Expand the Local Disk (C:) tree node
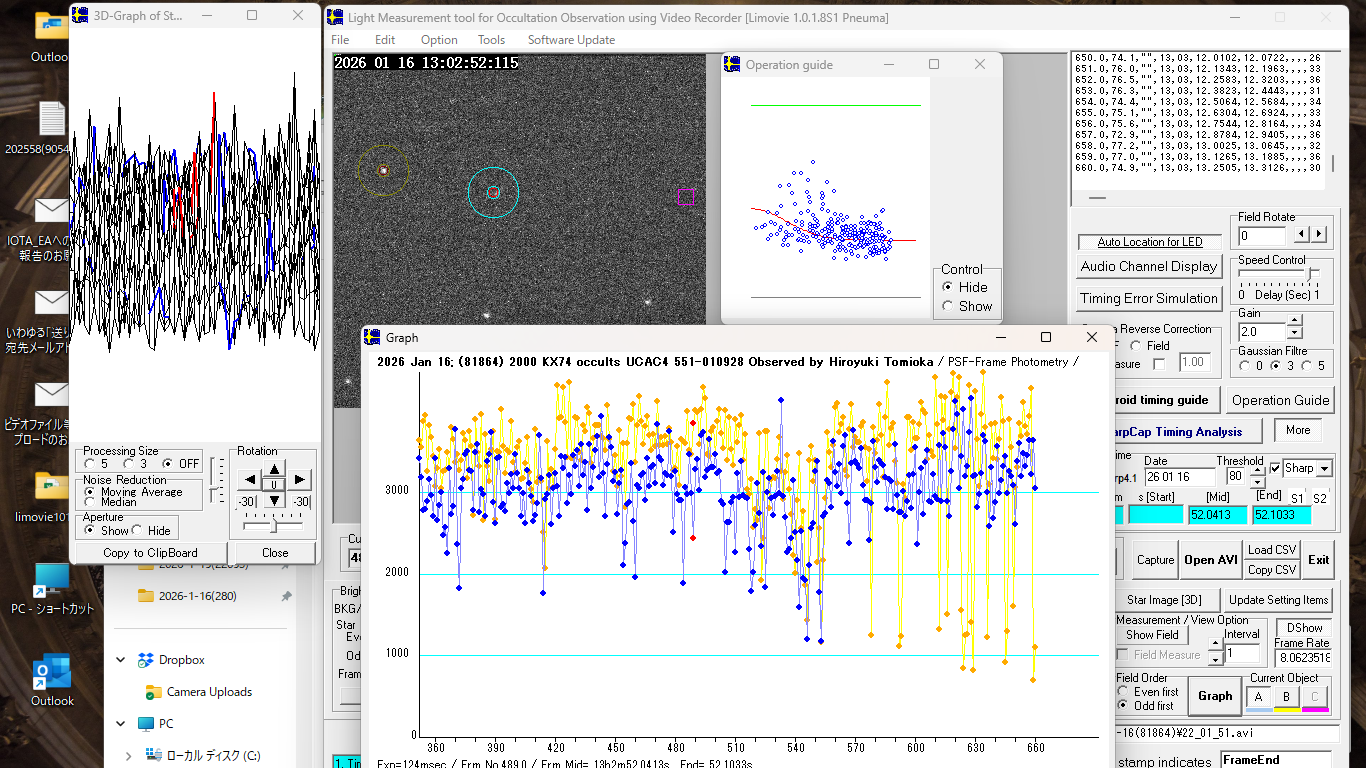This screenshot has width=1366, height=768. point(128,756)
